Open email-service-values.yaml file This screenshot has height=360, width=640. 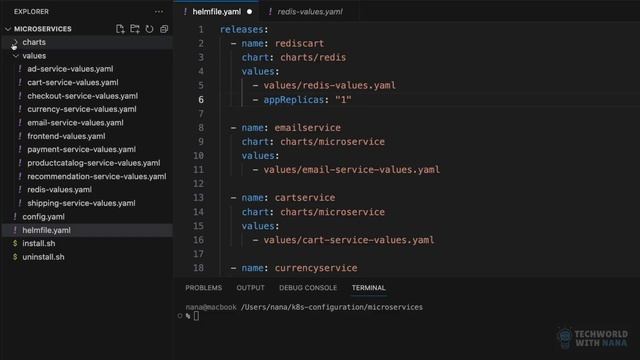(x=75, y=123)
